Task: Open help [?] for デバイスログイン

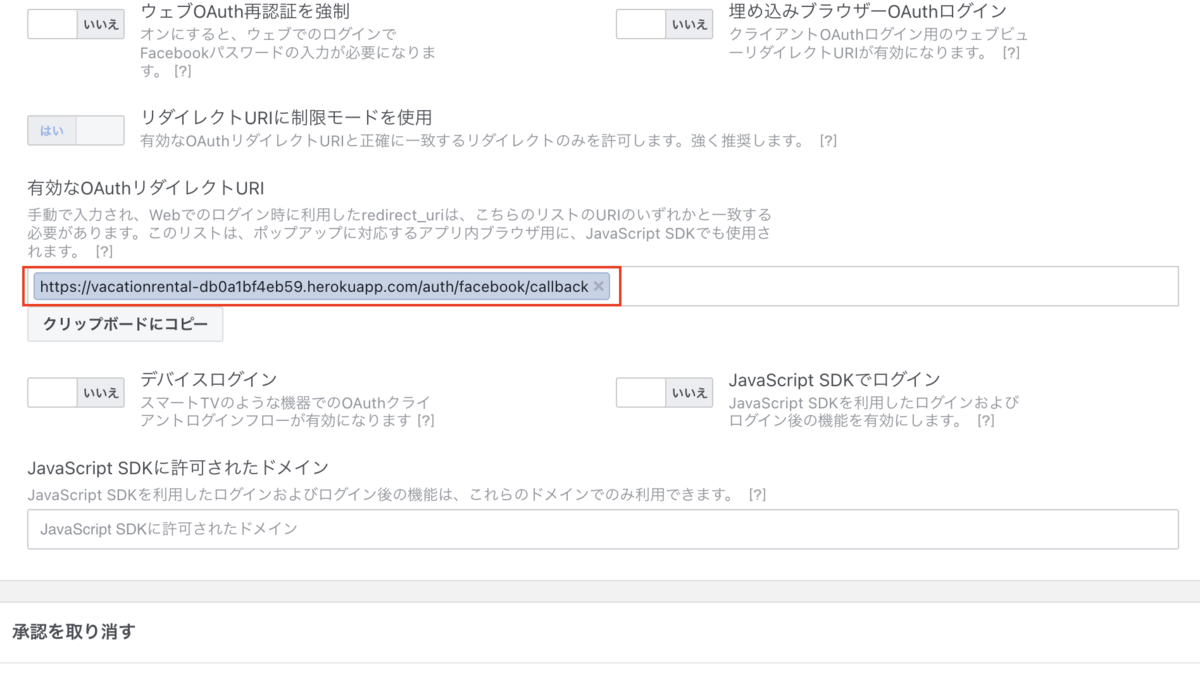Action: click(425, 421)
